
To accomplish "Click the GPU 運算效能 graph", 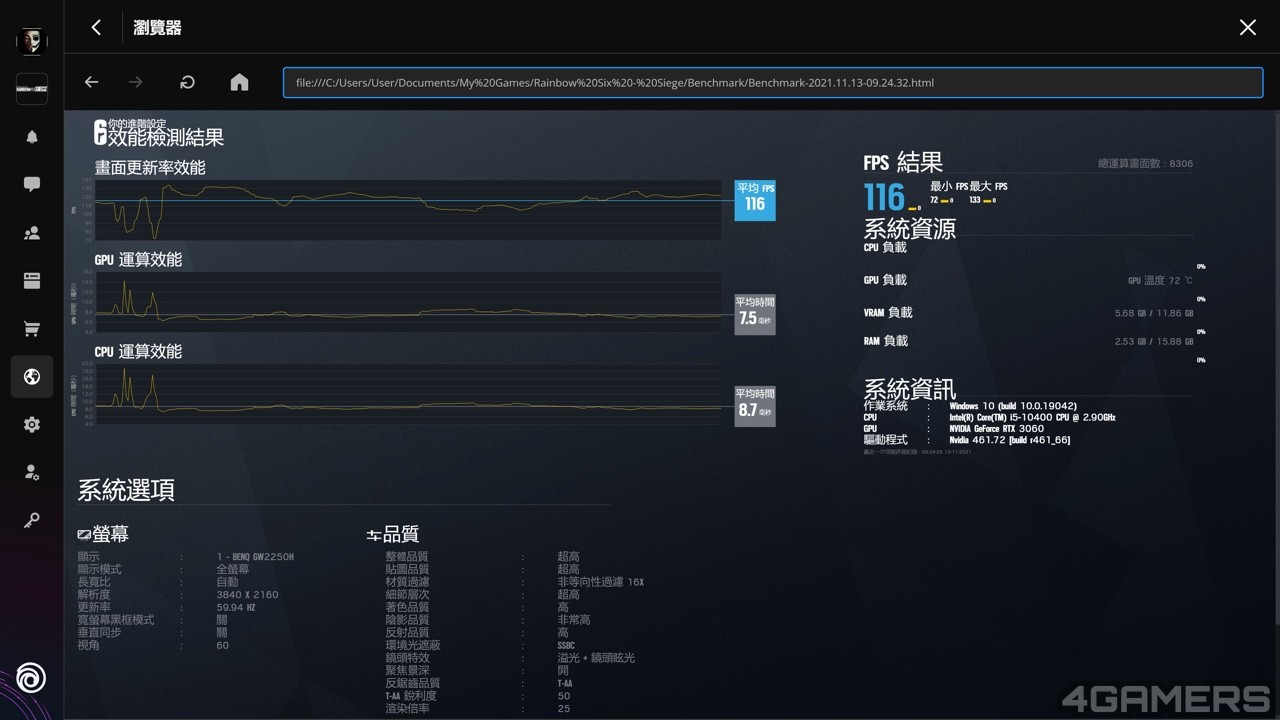I will click(407, 301).
